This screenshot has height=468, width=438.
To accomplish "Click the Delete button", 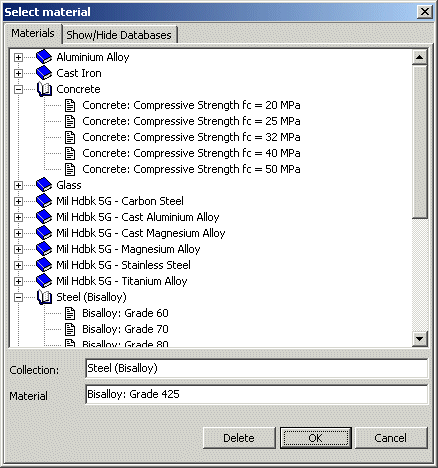I will click(x=239, y=438).
